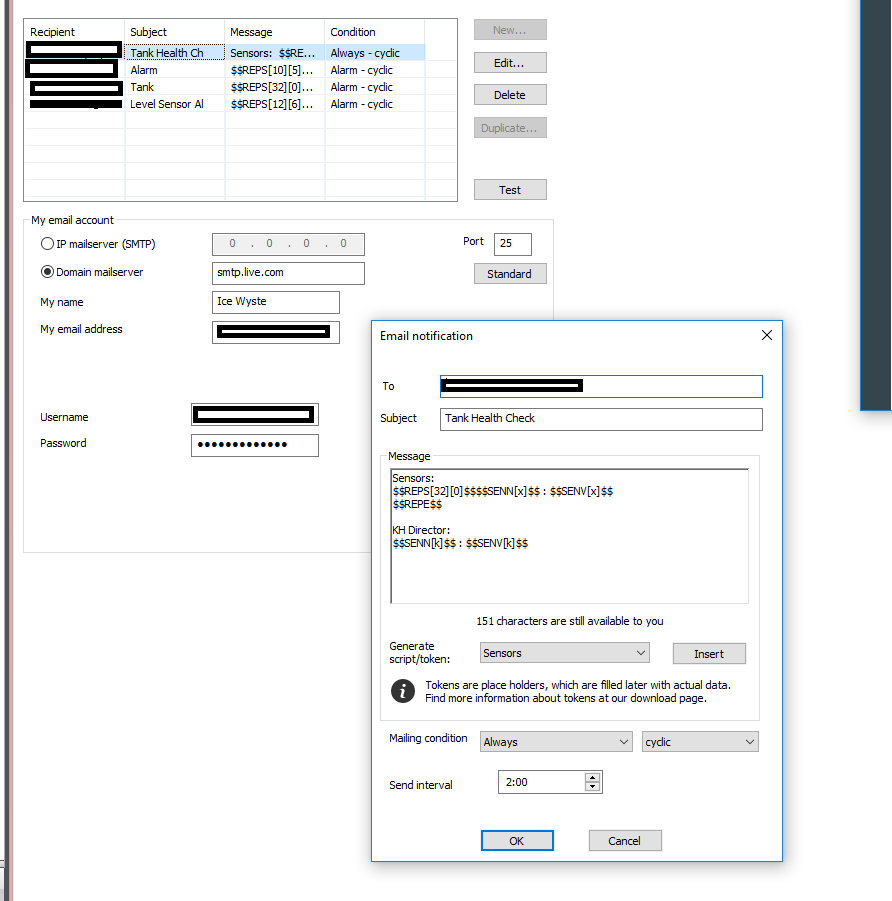
Task: Click the Subject field in dialog
Action: coord(601,419)
